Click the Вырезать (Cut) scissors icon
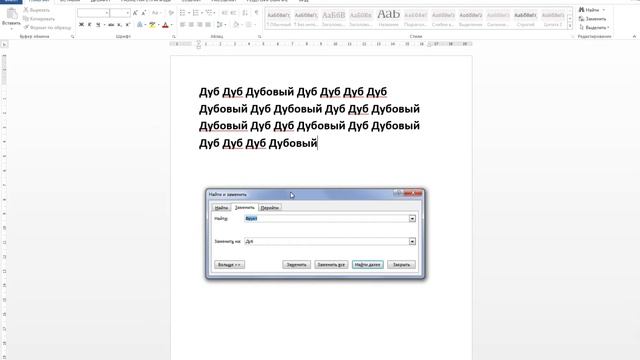Screen dimensions: 640x360 (x=25, y=10)
